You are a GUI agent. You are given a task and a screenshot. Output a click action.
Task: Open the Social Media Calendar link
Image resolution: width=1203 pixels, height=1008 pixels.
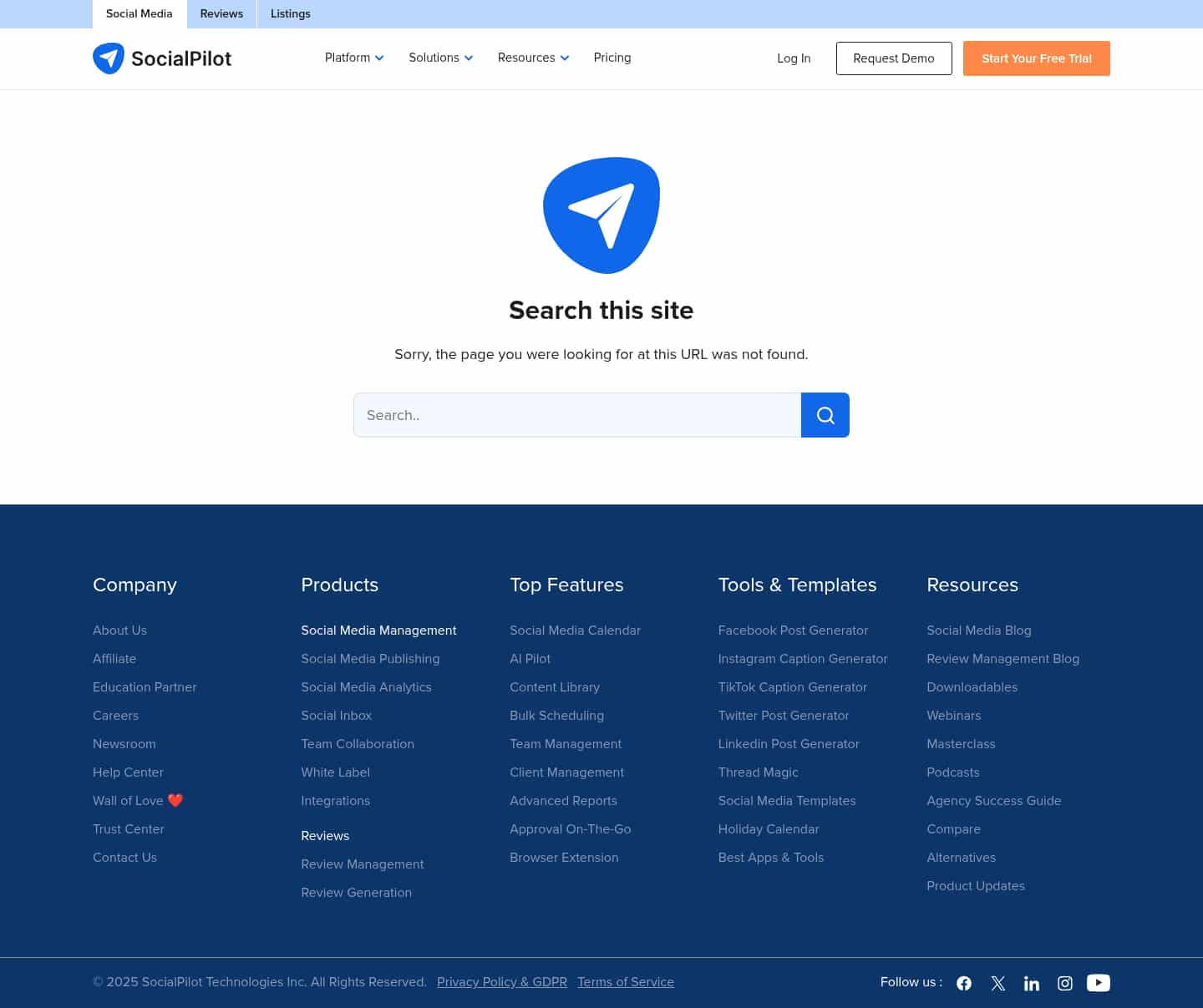click(575, 631)
